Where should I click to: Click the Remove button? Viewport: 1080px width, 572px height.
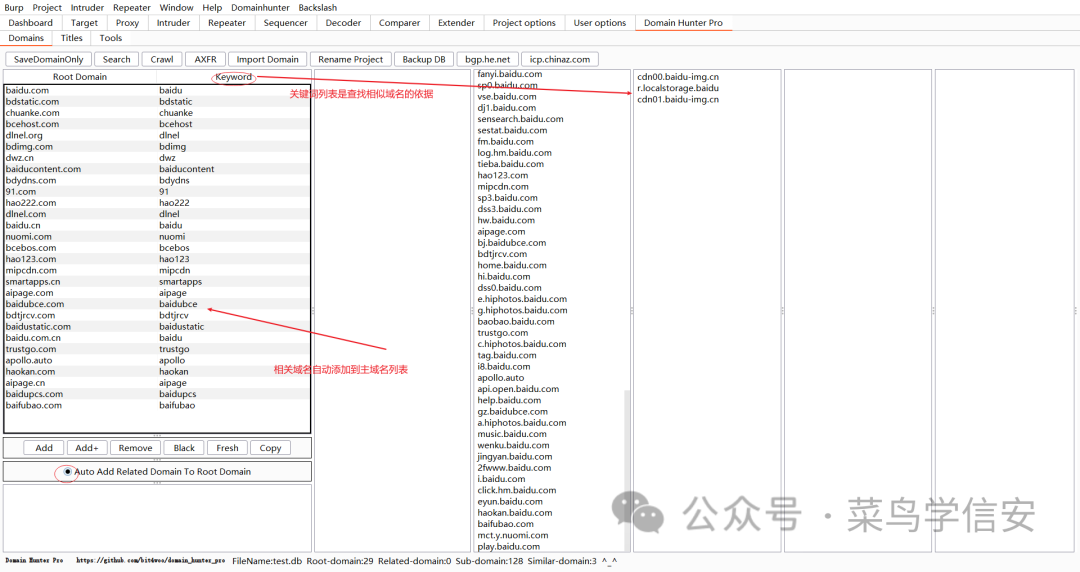point(135,448)
